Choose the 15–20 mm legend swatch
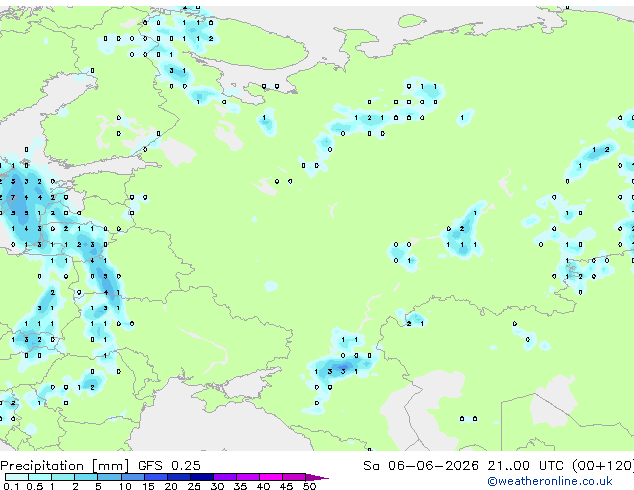This screenshot has width=634, height=490. click(155, 477)
